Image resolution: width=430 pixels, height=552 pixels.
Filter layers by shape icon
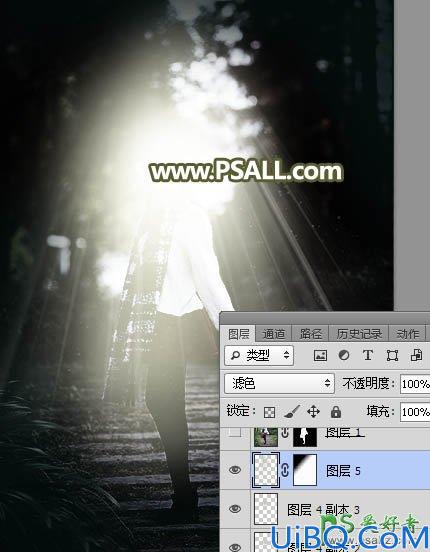coord(392,356)
